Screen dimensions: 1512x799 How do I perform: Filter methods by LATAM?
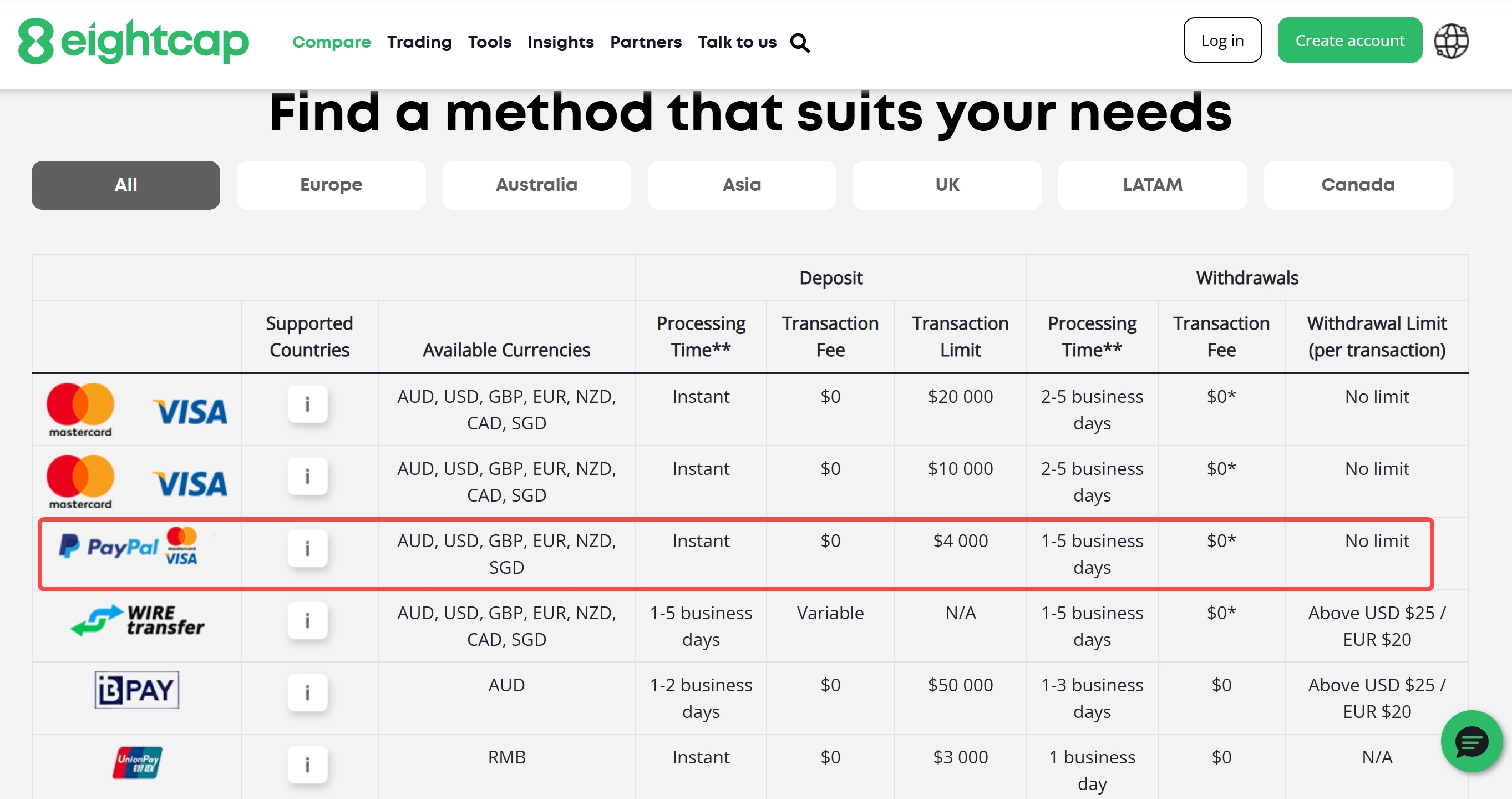pos(1153,185)
